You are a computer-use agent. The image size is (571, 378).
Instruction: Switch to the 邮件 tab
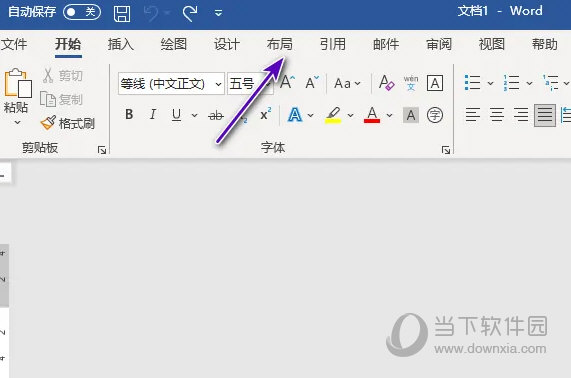pos(386,44)
